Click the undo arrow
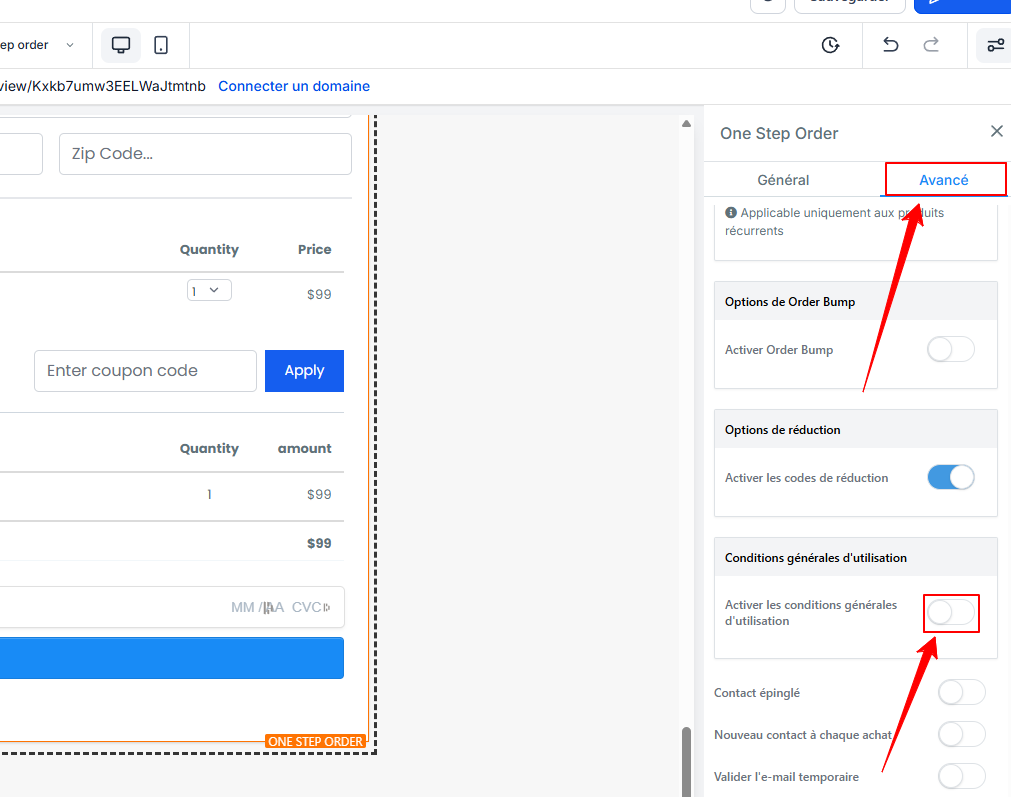 (x=890, y=45)
